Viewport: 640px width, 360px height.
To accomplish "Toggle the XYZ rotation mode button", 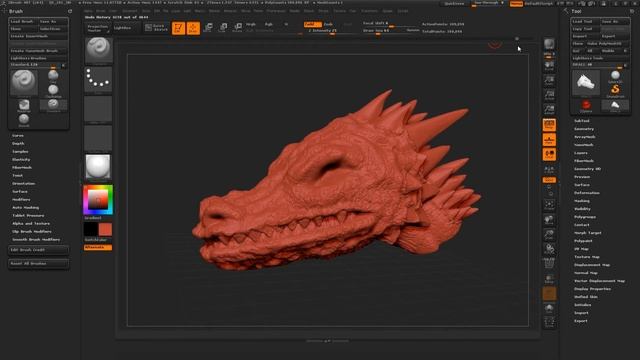I will [549, 180].
